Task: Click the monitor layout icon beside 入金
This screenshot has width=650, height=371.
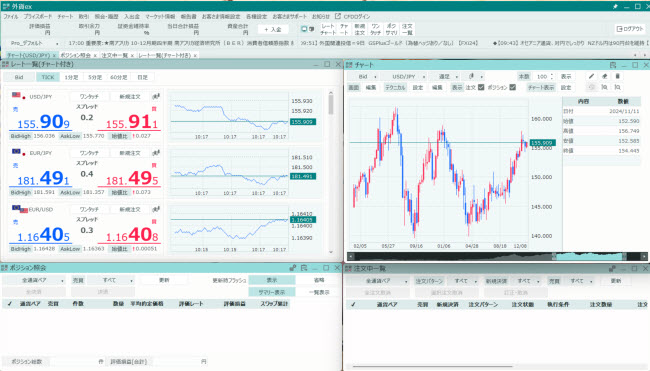Action: (304, 29)
